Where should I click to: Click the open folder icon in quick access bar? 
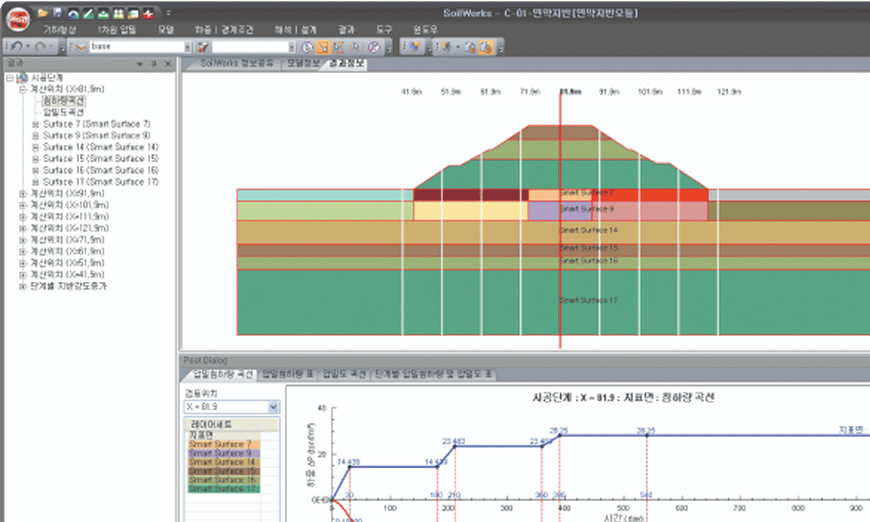pos(43,13)
